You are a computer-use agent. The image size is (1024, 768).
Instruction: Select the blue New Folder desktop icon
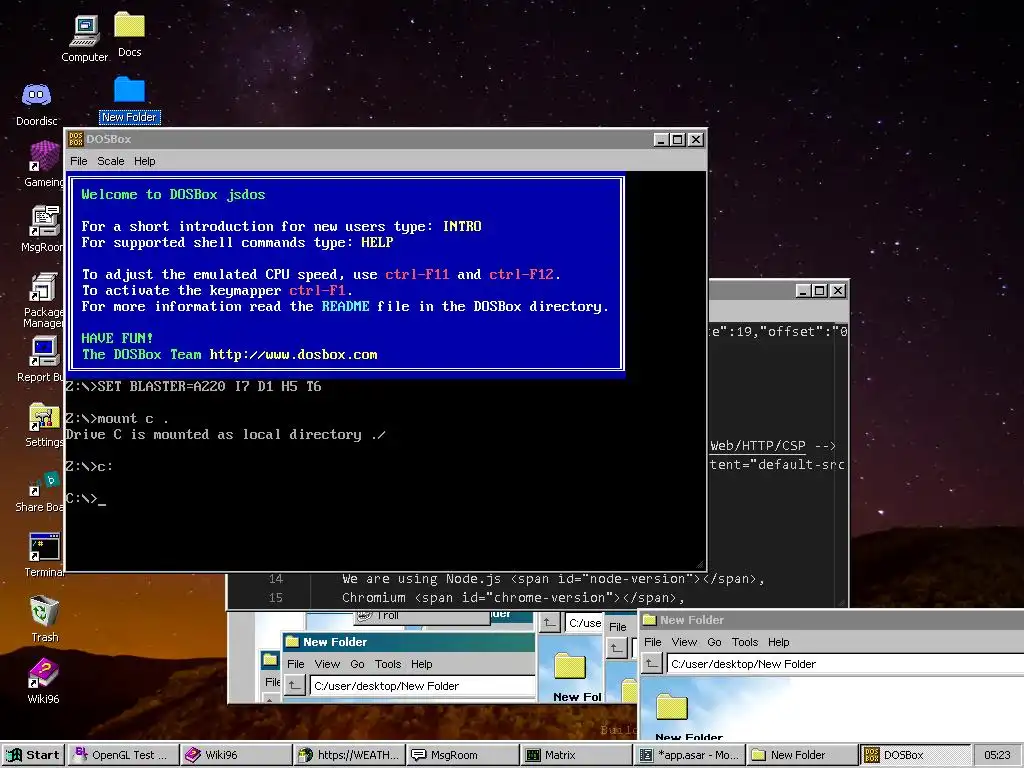[x=129, y=99]
